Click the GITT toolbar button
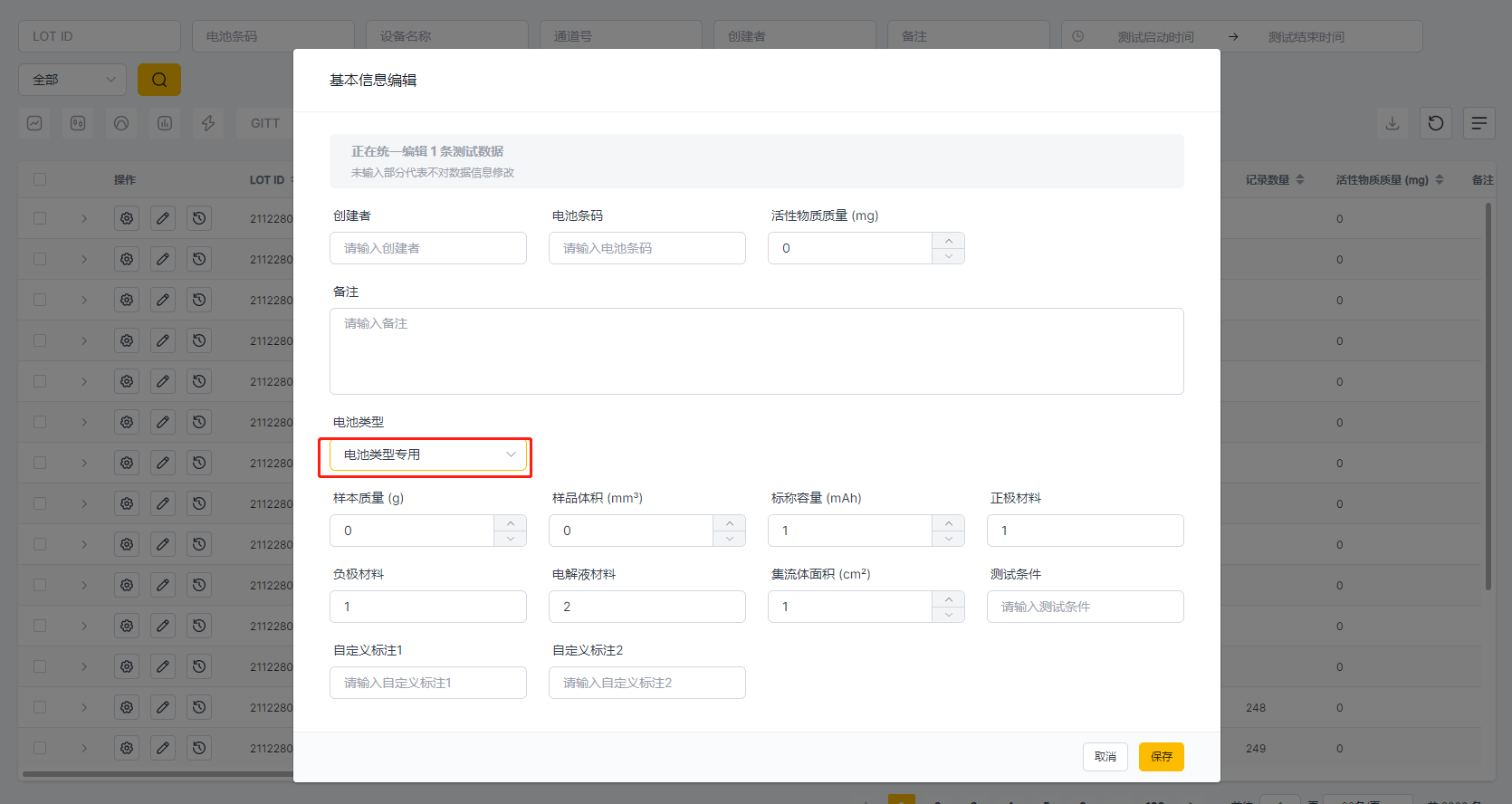The image size is (1512, 804). [x=265, y=123]
